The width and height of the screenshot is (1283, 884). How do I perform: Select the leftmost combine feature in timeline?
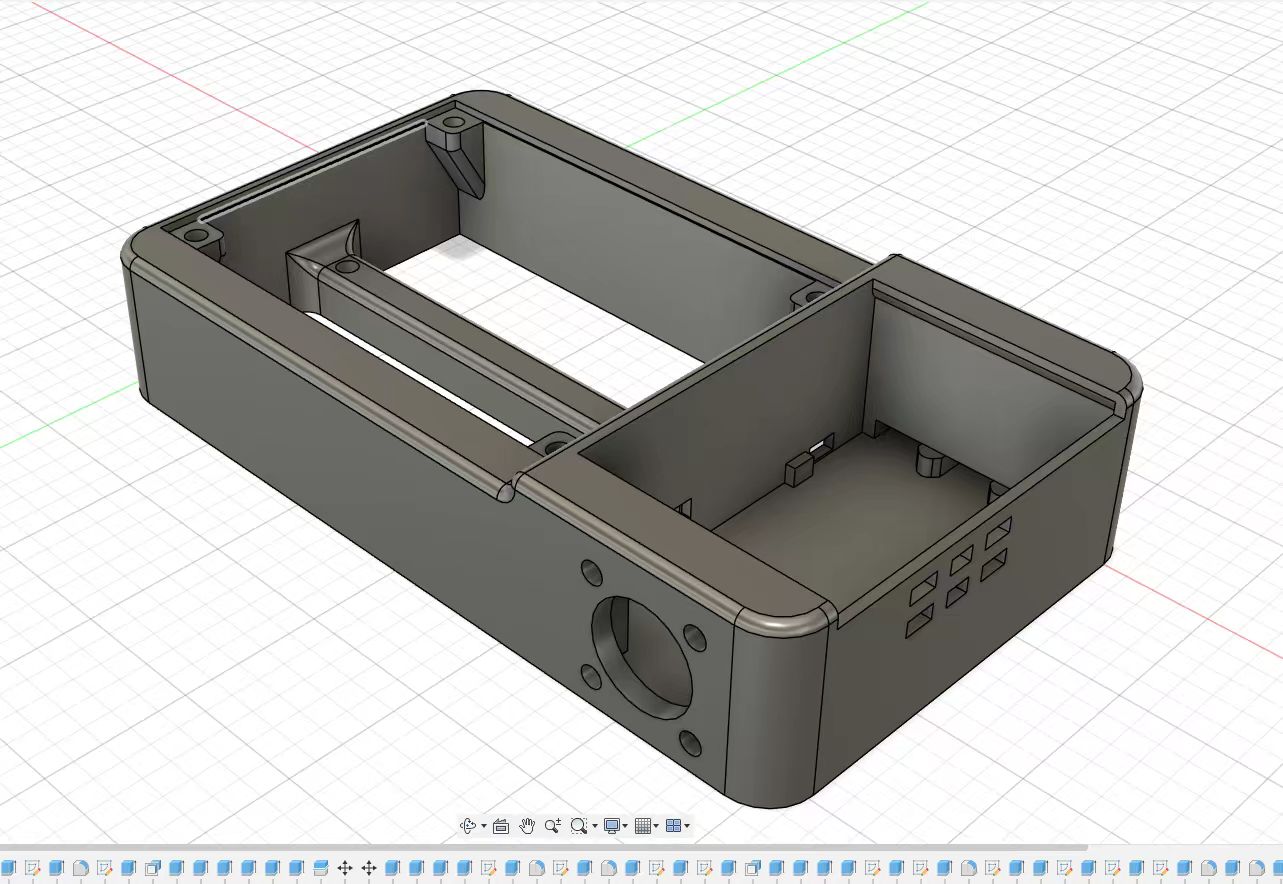(x=152, y=868)
